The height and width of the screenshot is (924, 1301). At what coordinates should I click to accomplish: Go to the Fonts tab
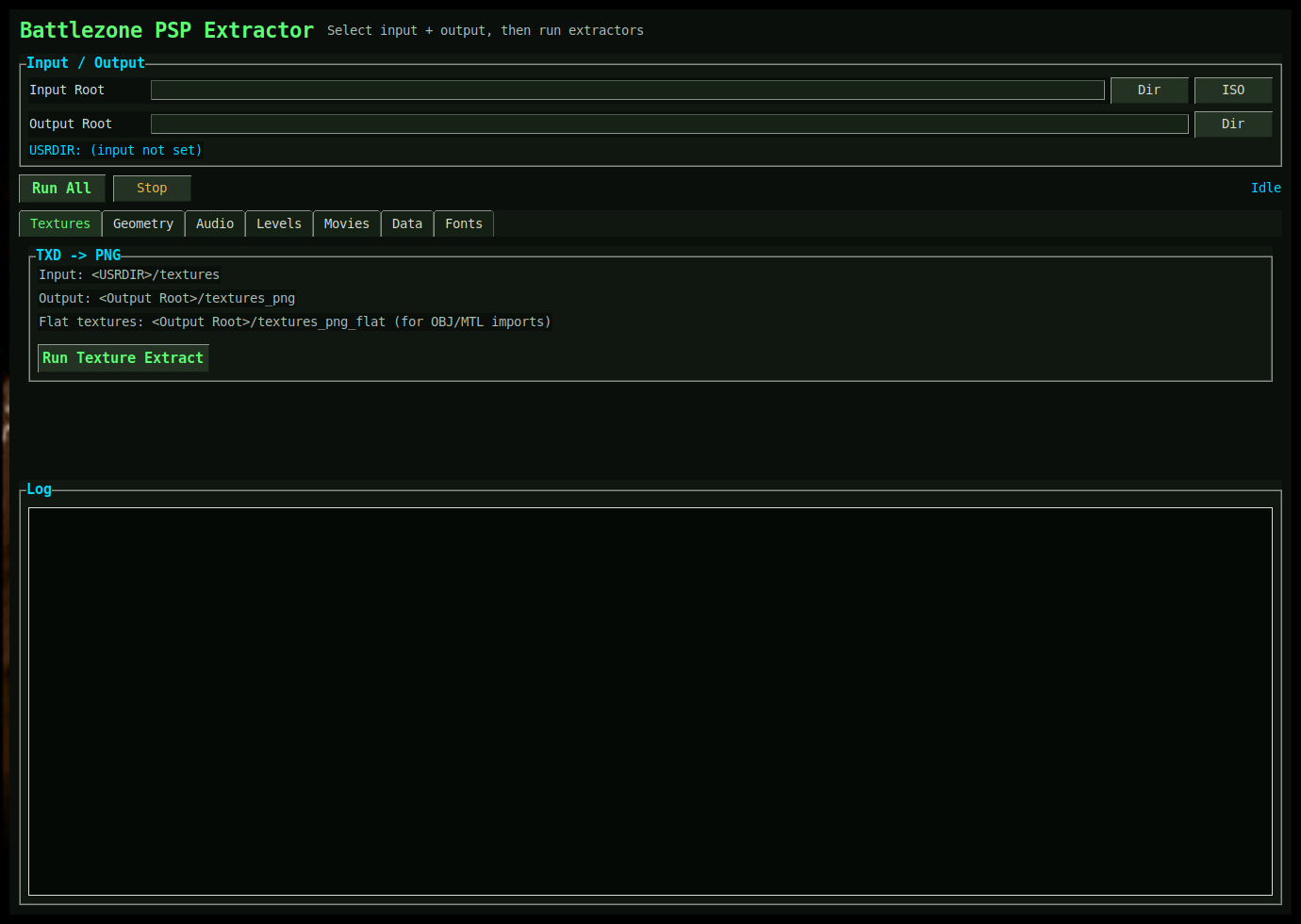pos(464,223)
